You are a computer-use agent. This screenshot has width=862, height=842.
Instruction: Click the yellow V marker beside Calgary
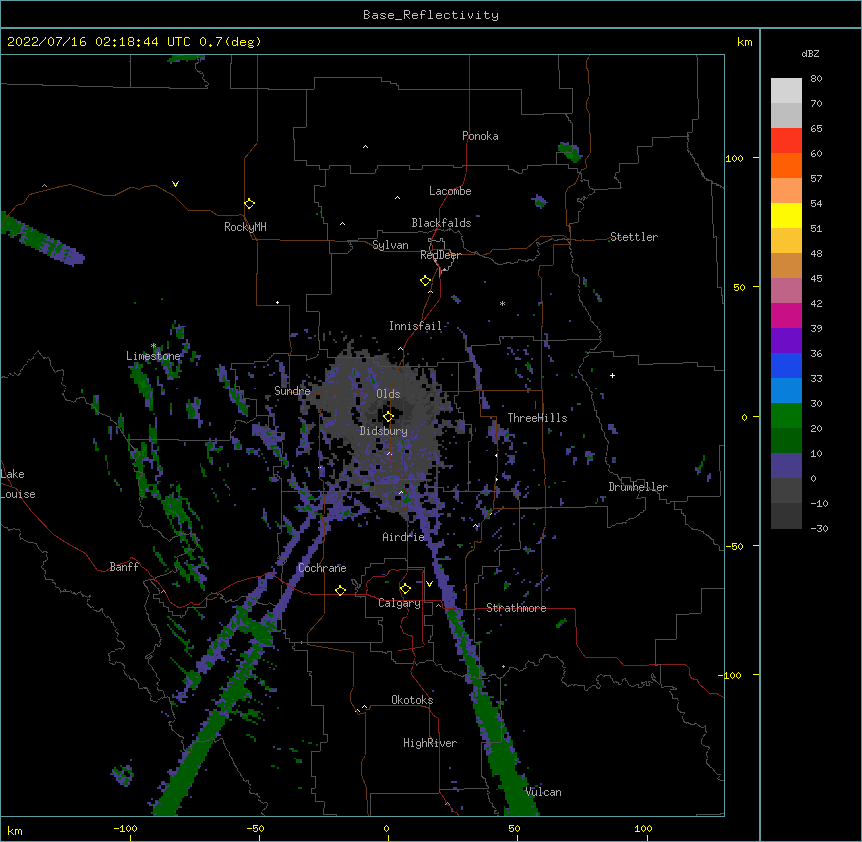429,584
